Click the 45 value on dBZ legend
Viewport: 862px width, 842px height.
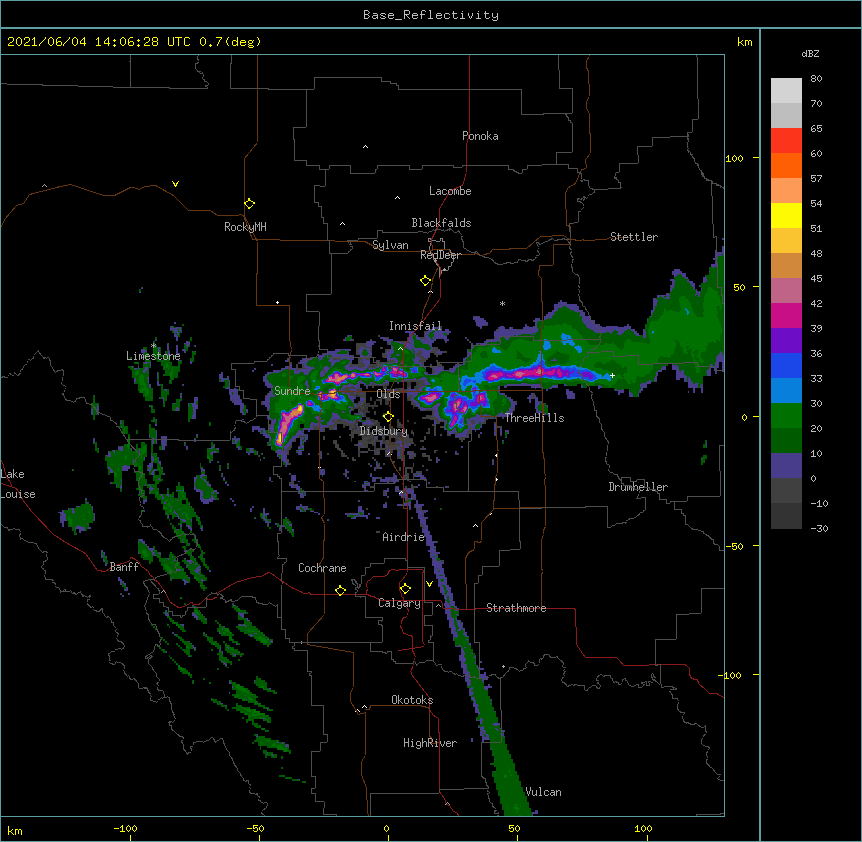click(x=816, y=279)
